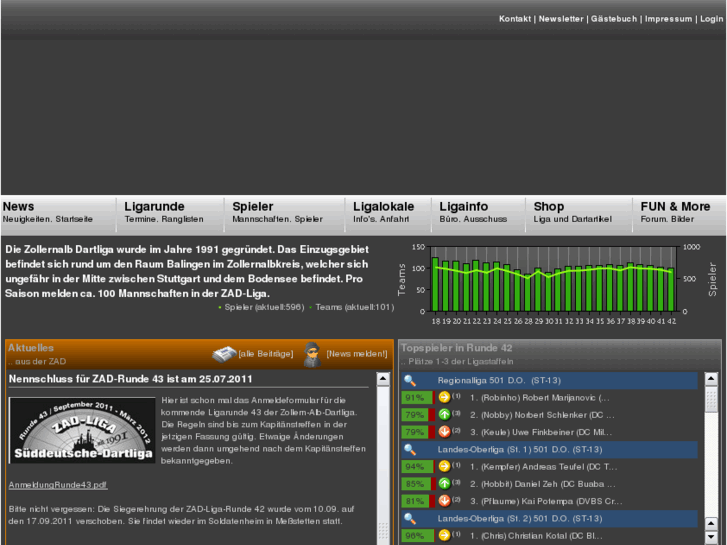Click the 91% bar for Robert Marijanovic
The width and height of the screenshot is (727, 545).
click(x=418, y=398)
